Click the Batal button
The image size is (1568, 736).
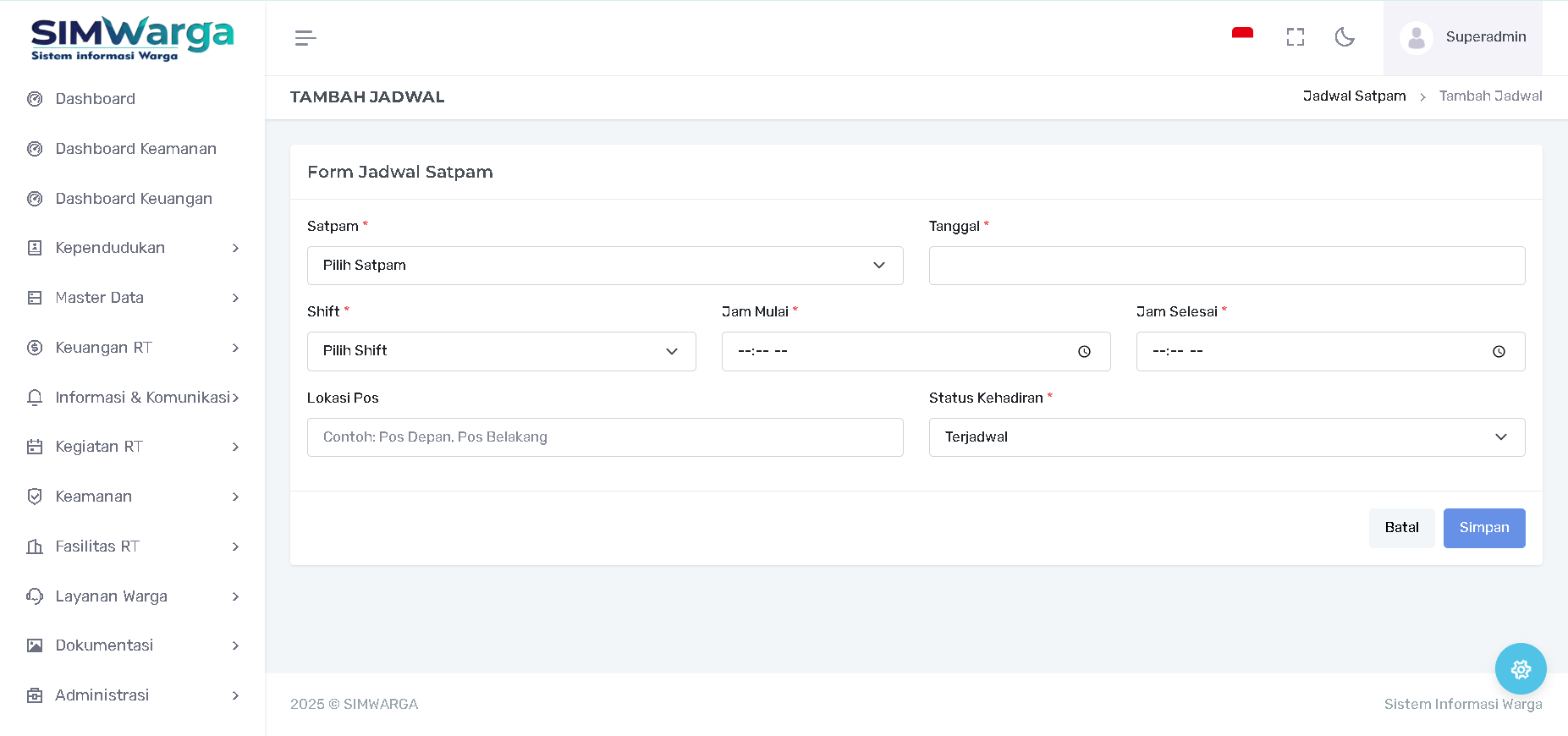(x=1401, y=528)
